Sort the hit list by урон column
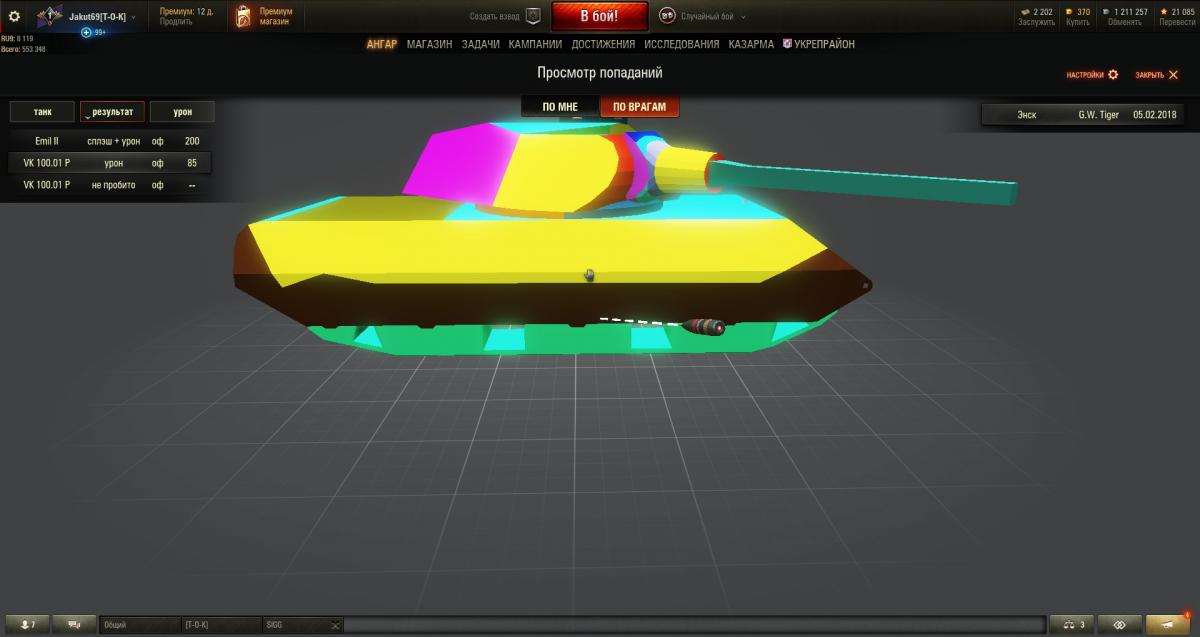This screenshot has height=637, width=1200. pyautogui.click(x=182, y=112)
